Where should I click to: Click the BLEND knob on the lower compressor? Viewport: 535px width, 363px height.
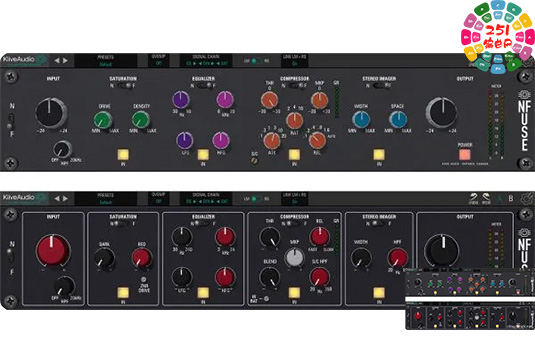pos(270,277)
